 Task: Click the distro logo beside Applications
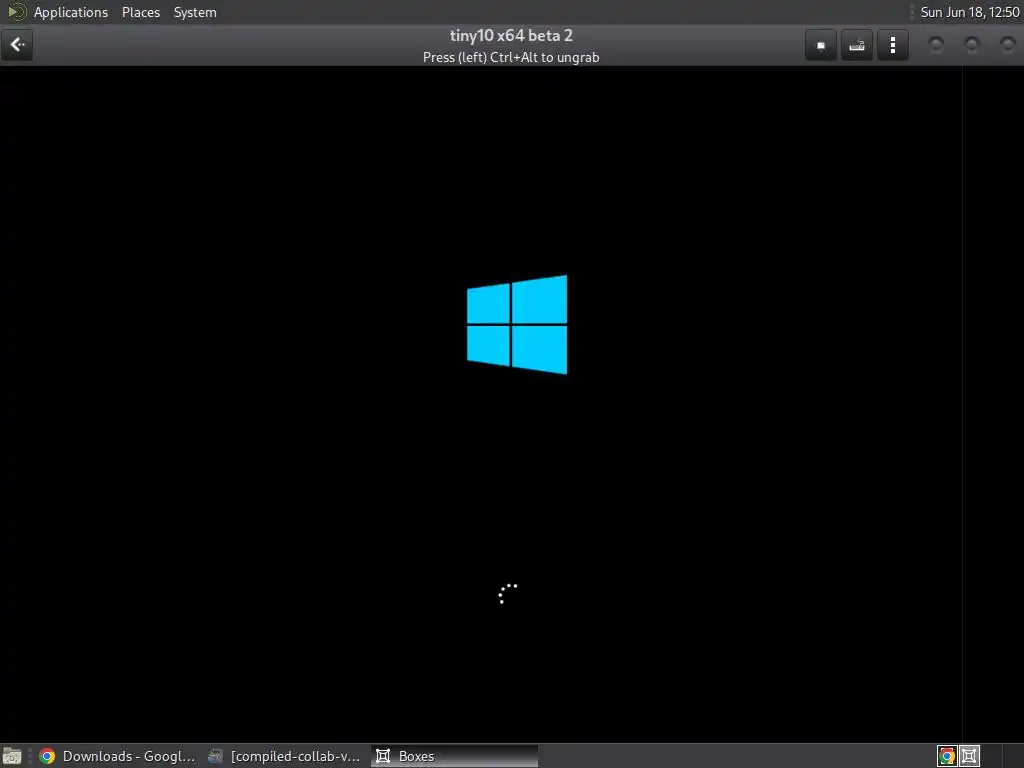[16, 12]
